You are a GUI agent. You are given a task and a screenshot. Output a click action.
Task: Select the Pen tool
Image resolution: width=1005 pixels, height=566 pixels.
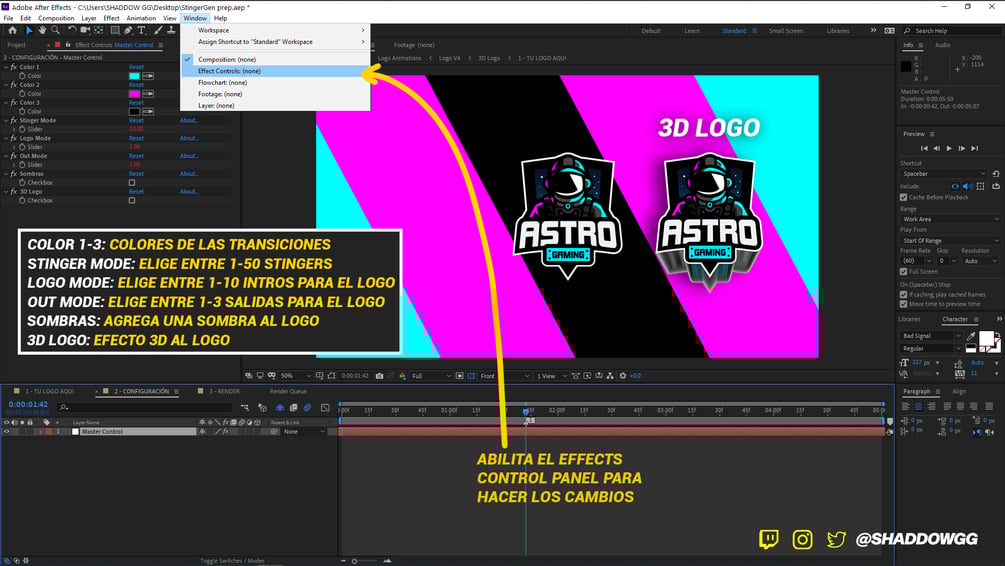[x=128, y=30]
